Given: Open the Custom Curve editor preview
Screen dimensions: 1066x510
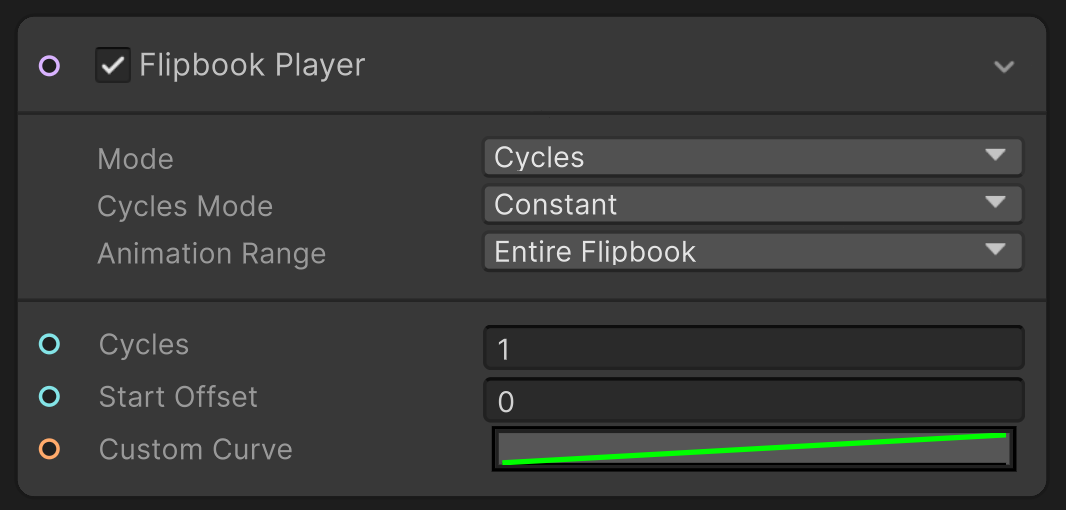Looking at the screenshot, I should tap(754, 449).
